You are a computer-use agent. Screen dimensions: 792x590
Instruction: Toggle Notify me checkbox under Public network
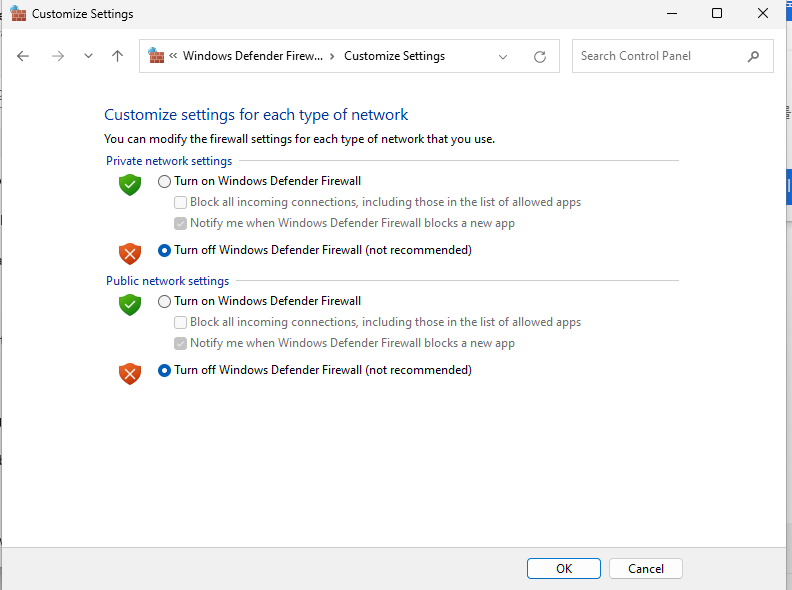pyautogui.click(x=180, y=343)
